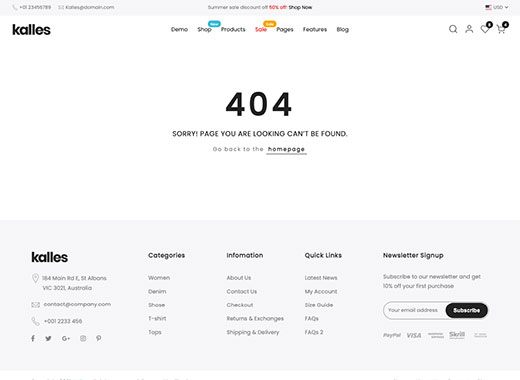Open the Latest News link
This screenshot has height=380, width=520.
point(321,278)
